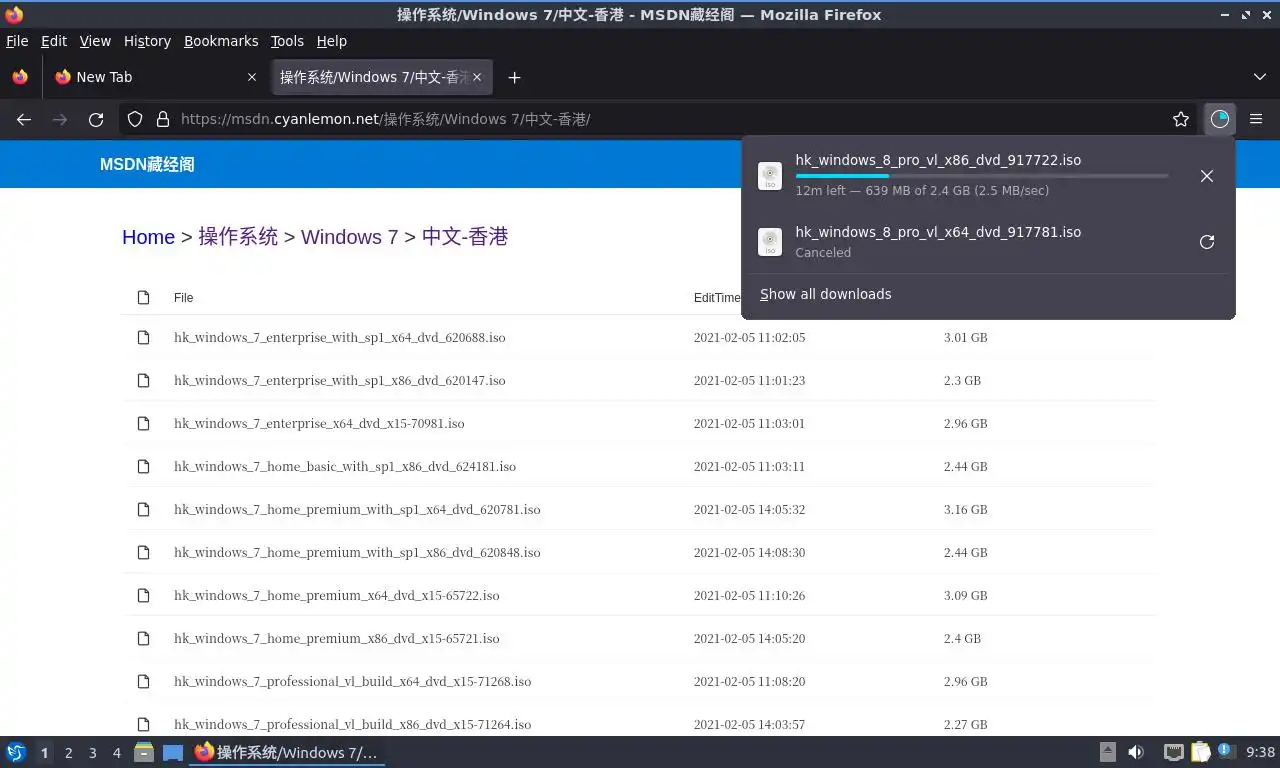Open a new tab with plus button
This screenshot has height=768, width=1280.
click(514, 77)
